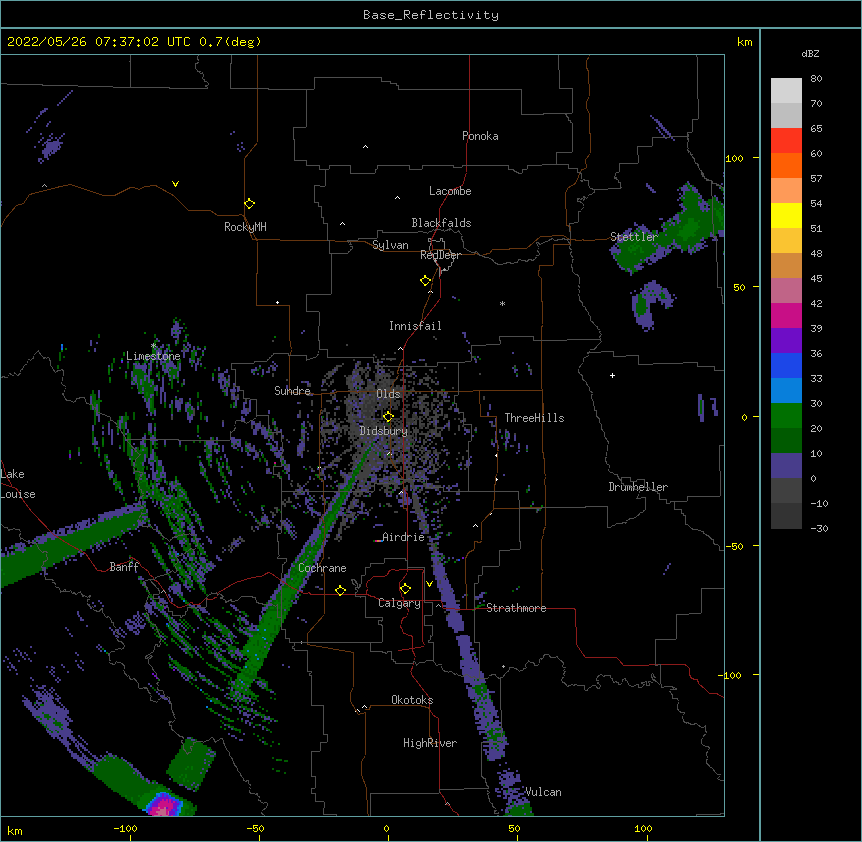Select the yellow 51-54 dBZ swatch
Viewport: 862px width, 842px height.
(x=786, y=215)
